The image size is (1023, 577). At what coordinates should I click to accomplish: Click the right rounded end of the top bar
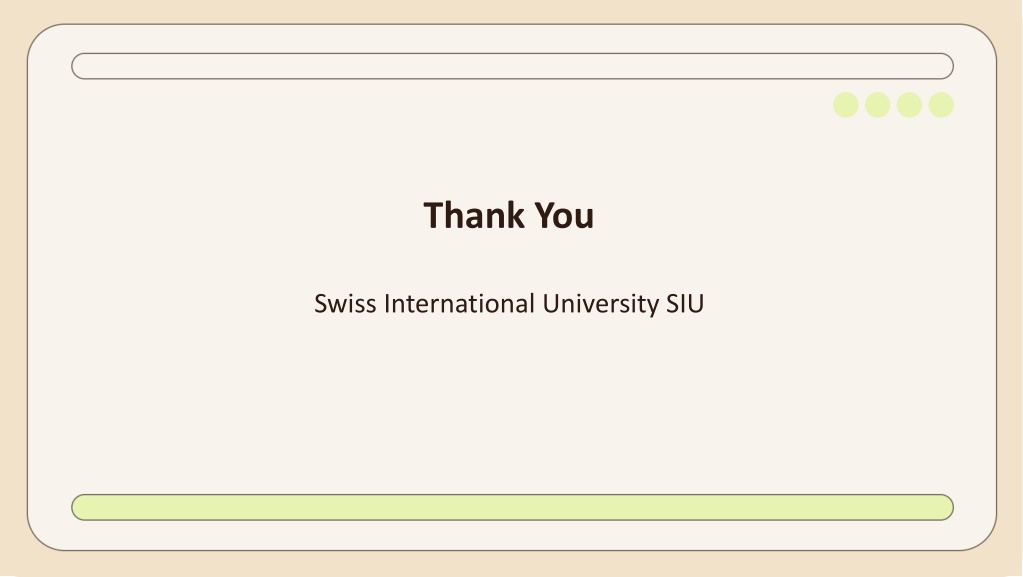point(941,66)
